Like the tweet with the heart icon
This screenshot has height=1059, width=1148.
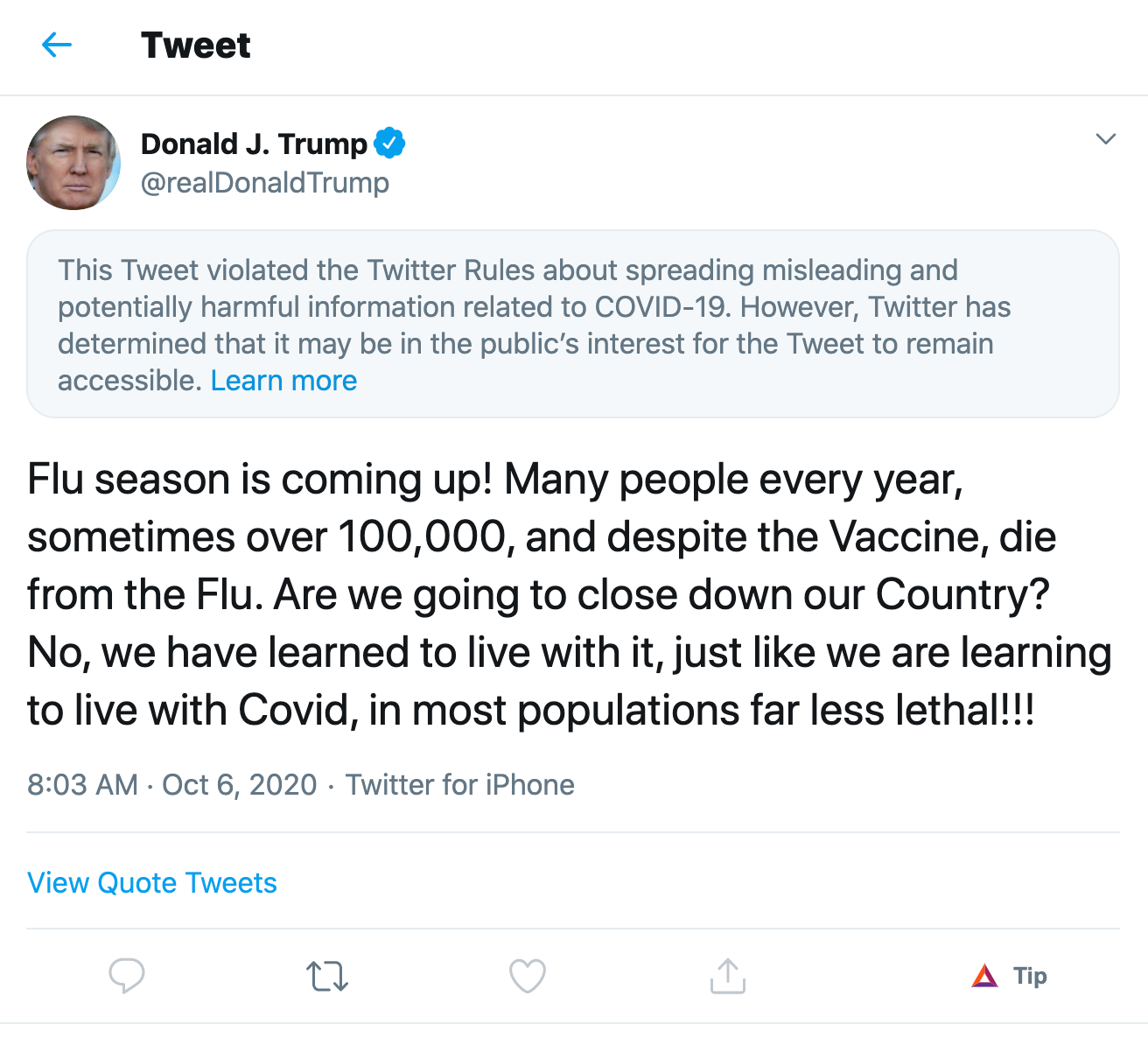[x=528, y=976]
